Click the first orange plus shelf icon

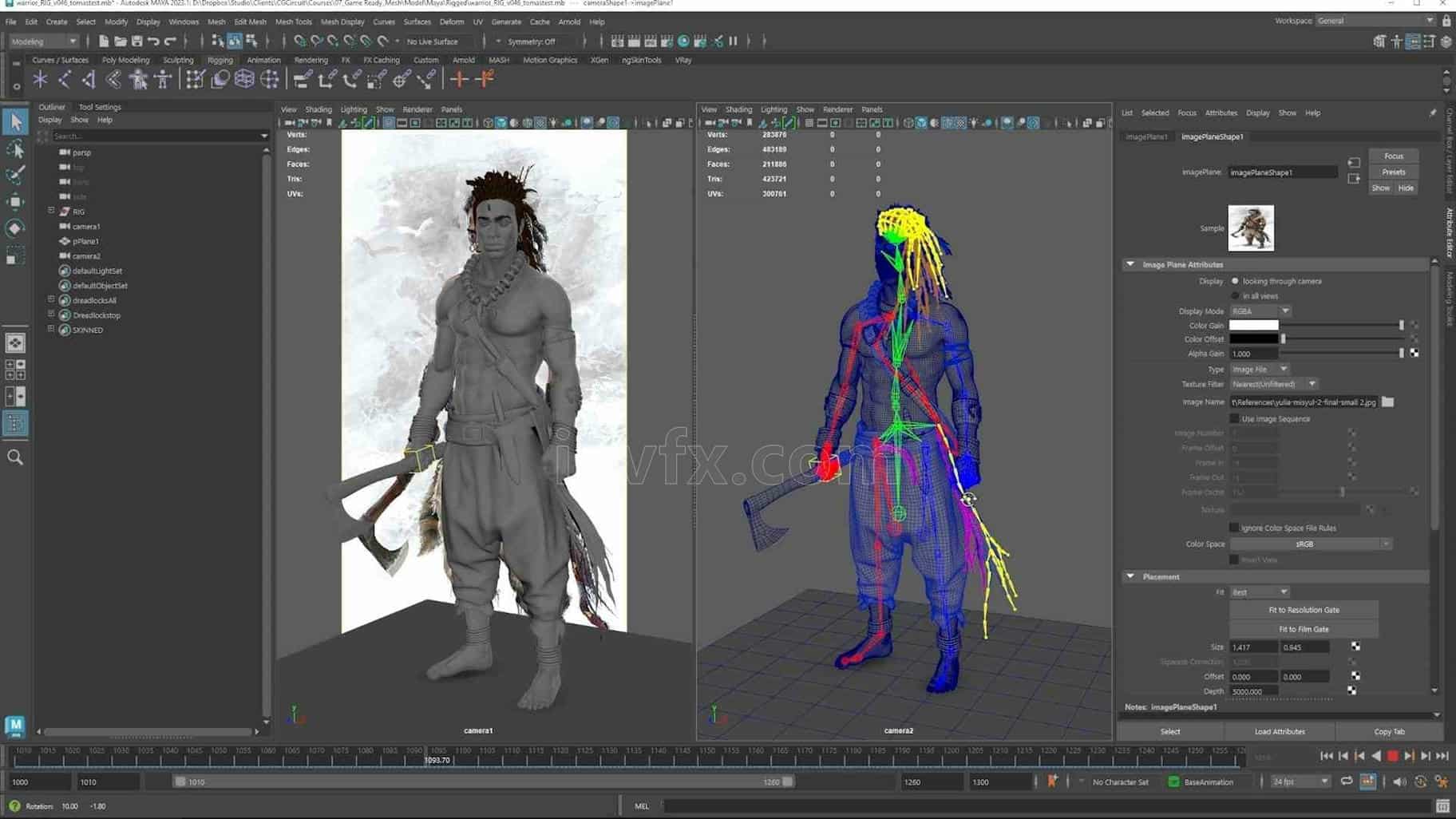click(x=459, y=79)
